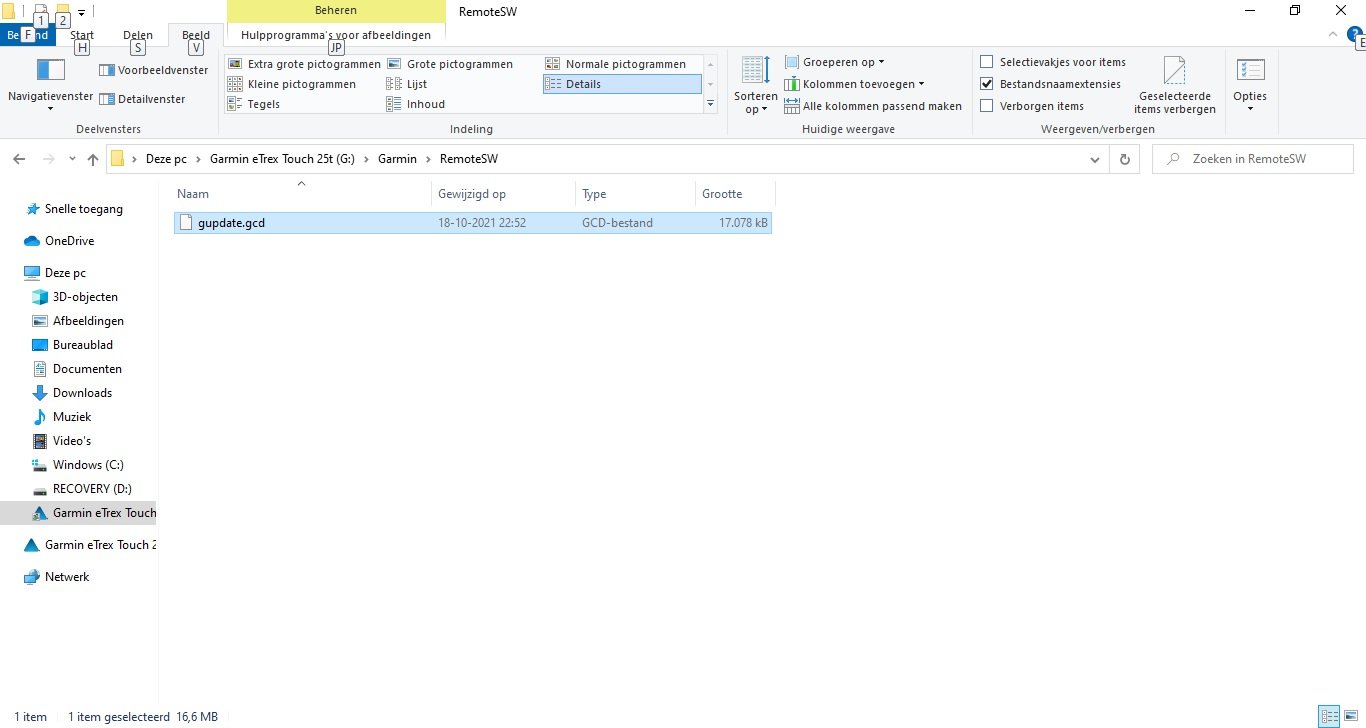1366x728 pixels.
Task: Click the Sorteren op icon
Action: (x=755, y=71)
